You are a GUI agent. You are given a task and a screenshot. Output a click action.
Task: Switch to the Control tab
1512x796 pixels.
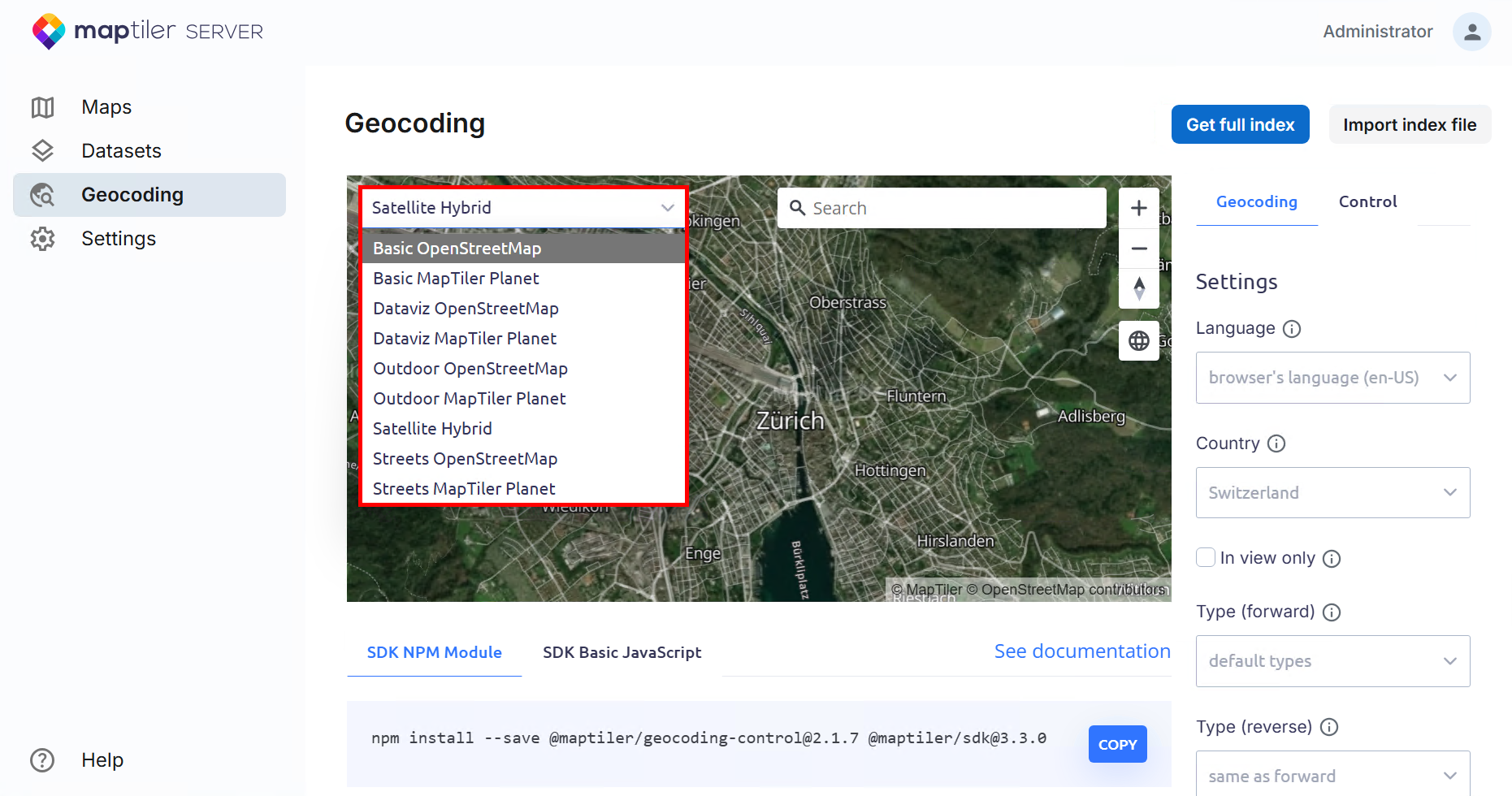pos(1367,201)
